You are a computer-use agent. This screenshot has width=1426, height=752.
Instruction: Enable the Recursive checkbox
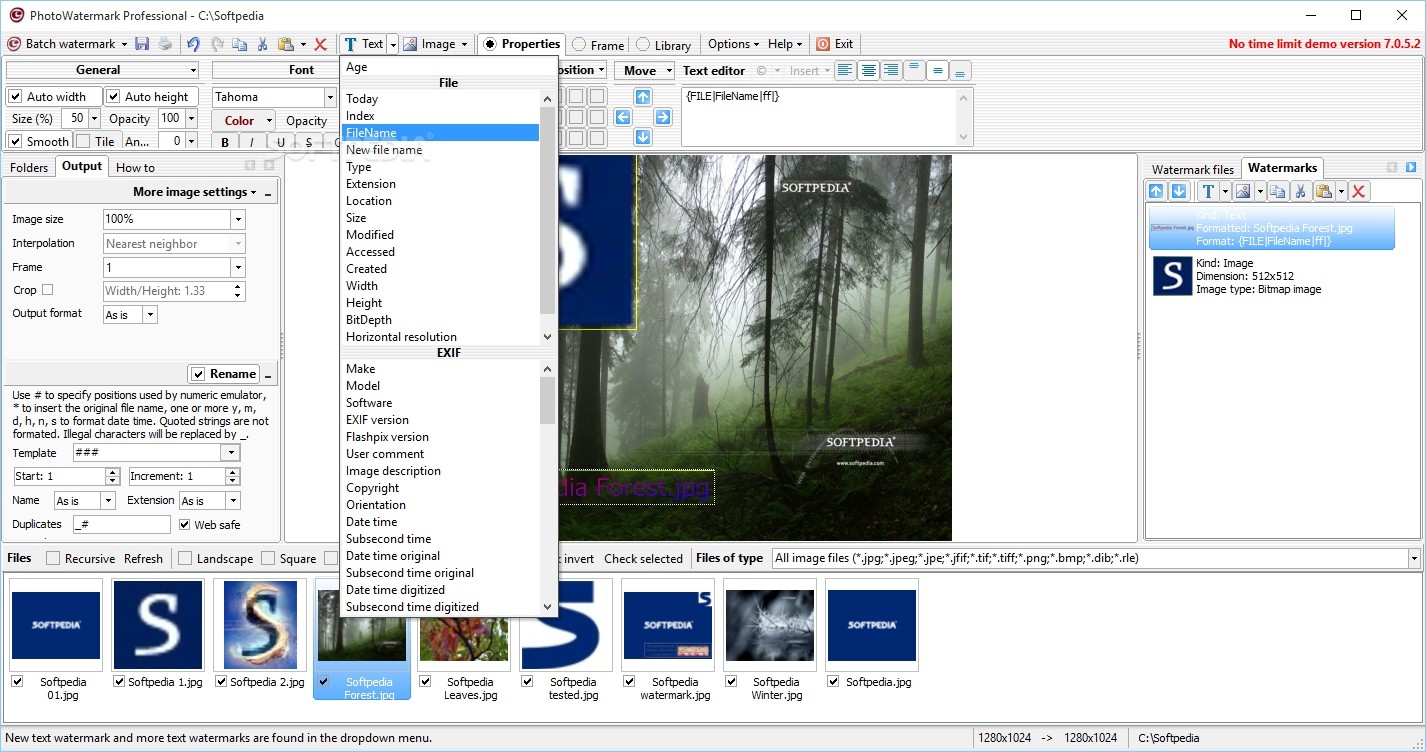tap(53, 558)
